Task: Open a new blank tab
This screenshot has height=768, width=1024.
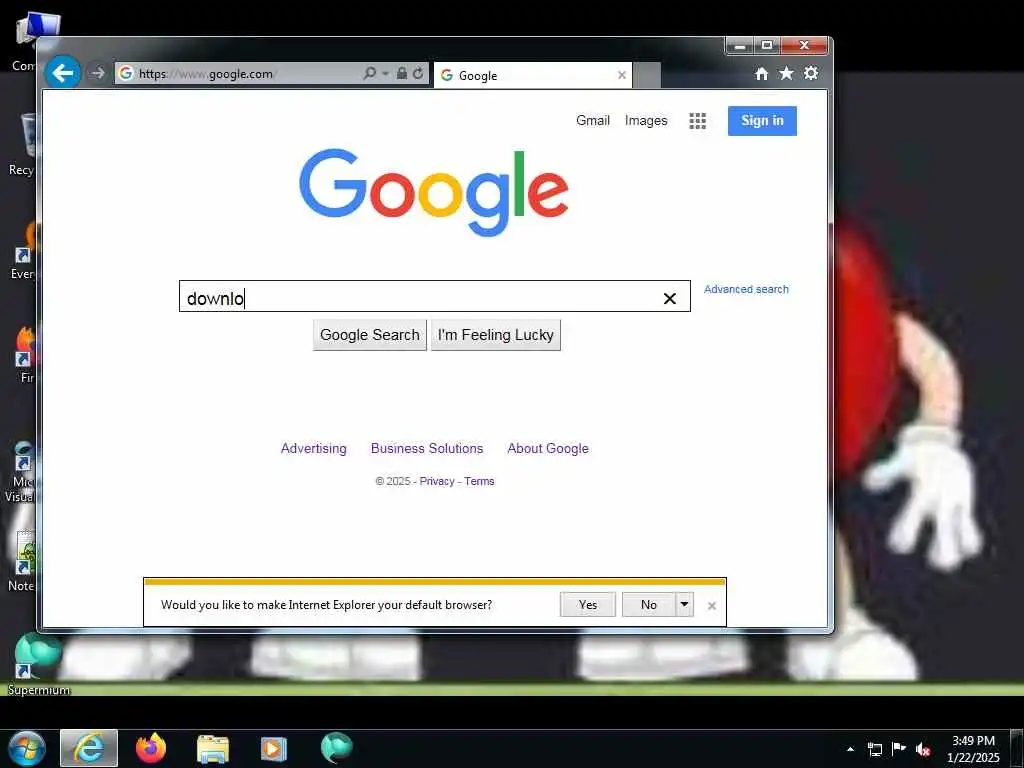Action: coord(647,76)
